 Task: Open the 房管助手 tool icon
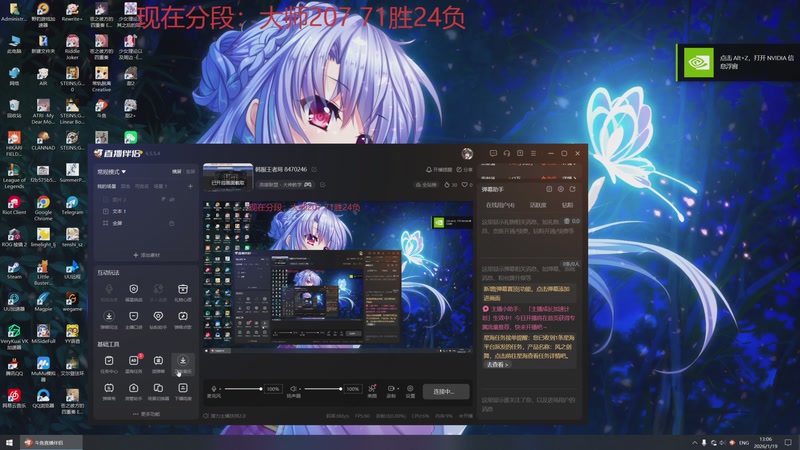134,391
